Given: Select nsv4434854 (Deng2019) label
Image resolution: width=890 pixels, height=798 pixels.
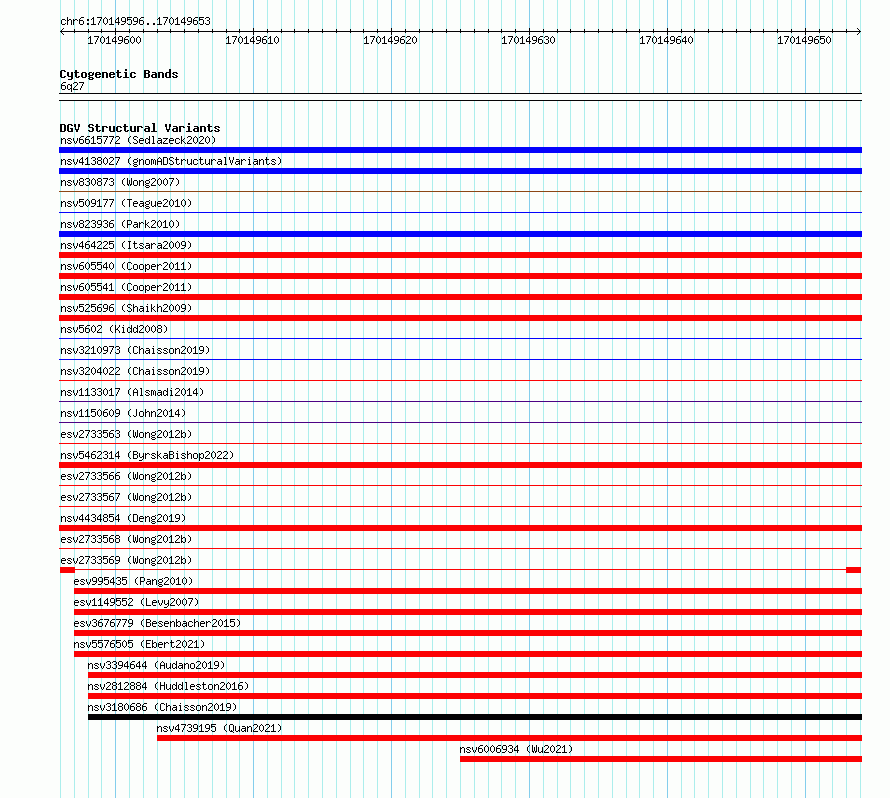Looking at the screenshot, I should (x=123, y=518).
